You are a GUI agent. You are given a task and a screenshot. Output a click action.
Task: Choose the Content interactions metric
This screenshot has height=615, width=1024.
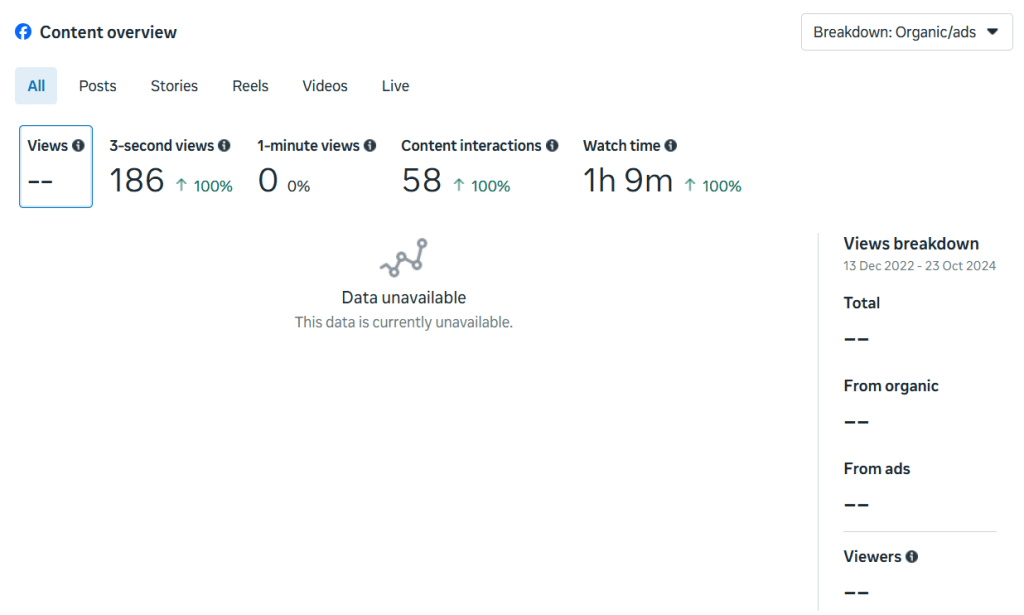pos(478,167)
